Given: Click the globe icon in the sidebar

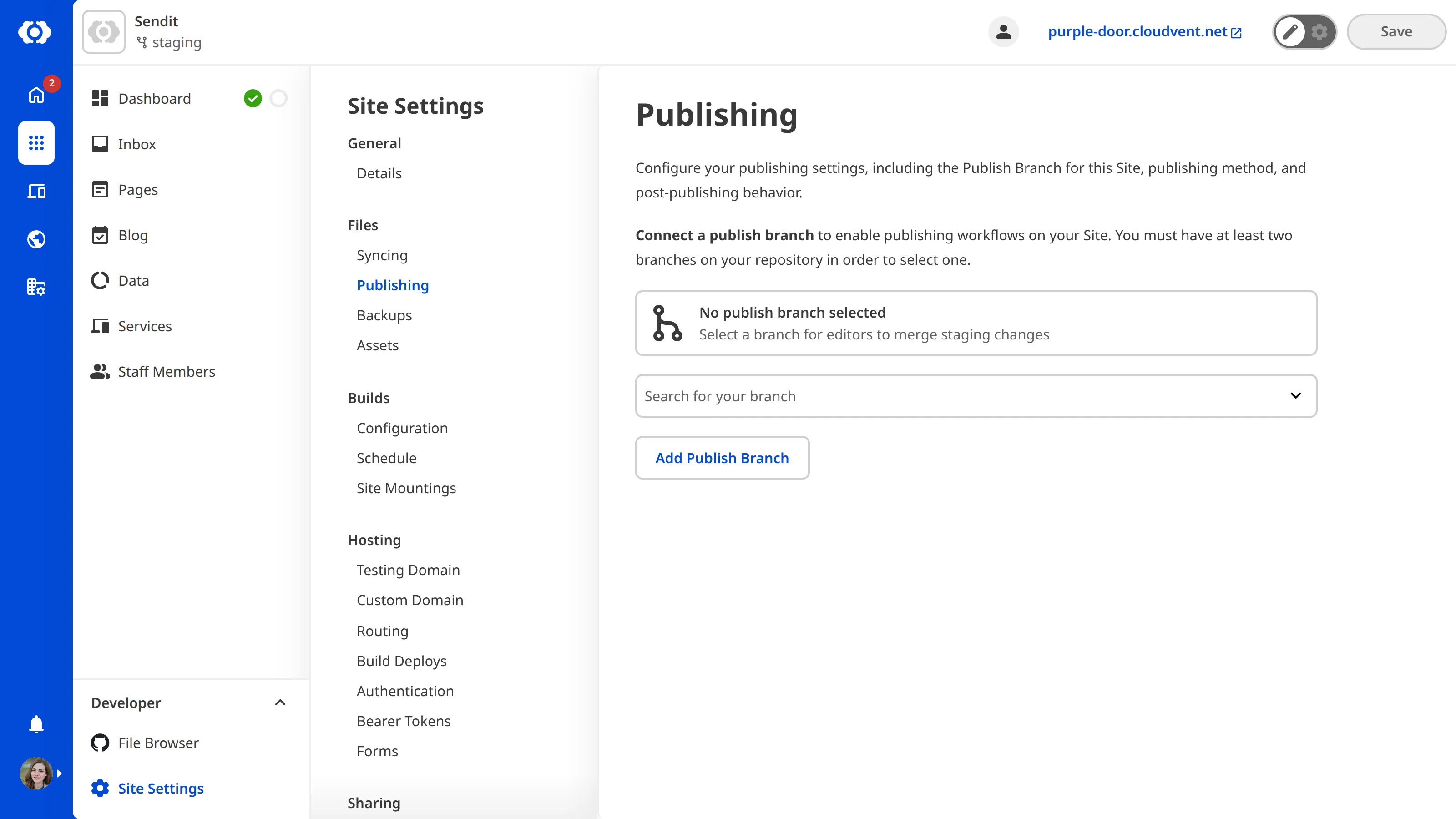Looking at the screenshot, I should pos(35,238).
